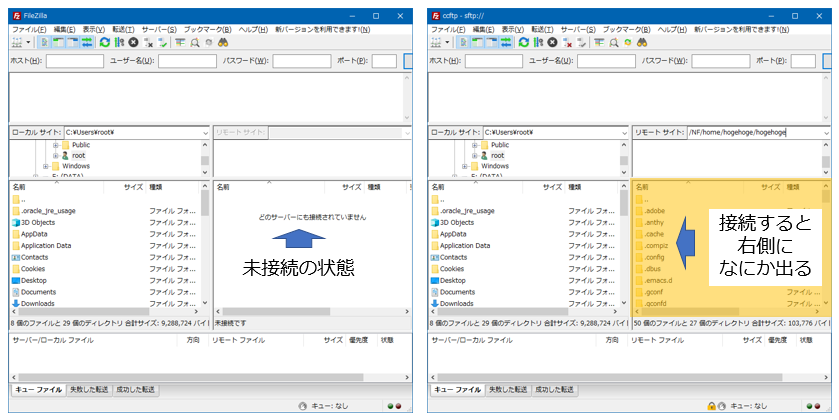Screen dimensions: 839x420
Task: Expand the Public folder in ccftp tree
Action: [475, 145]
